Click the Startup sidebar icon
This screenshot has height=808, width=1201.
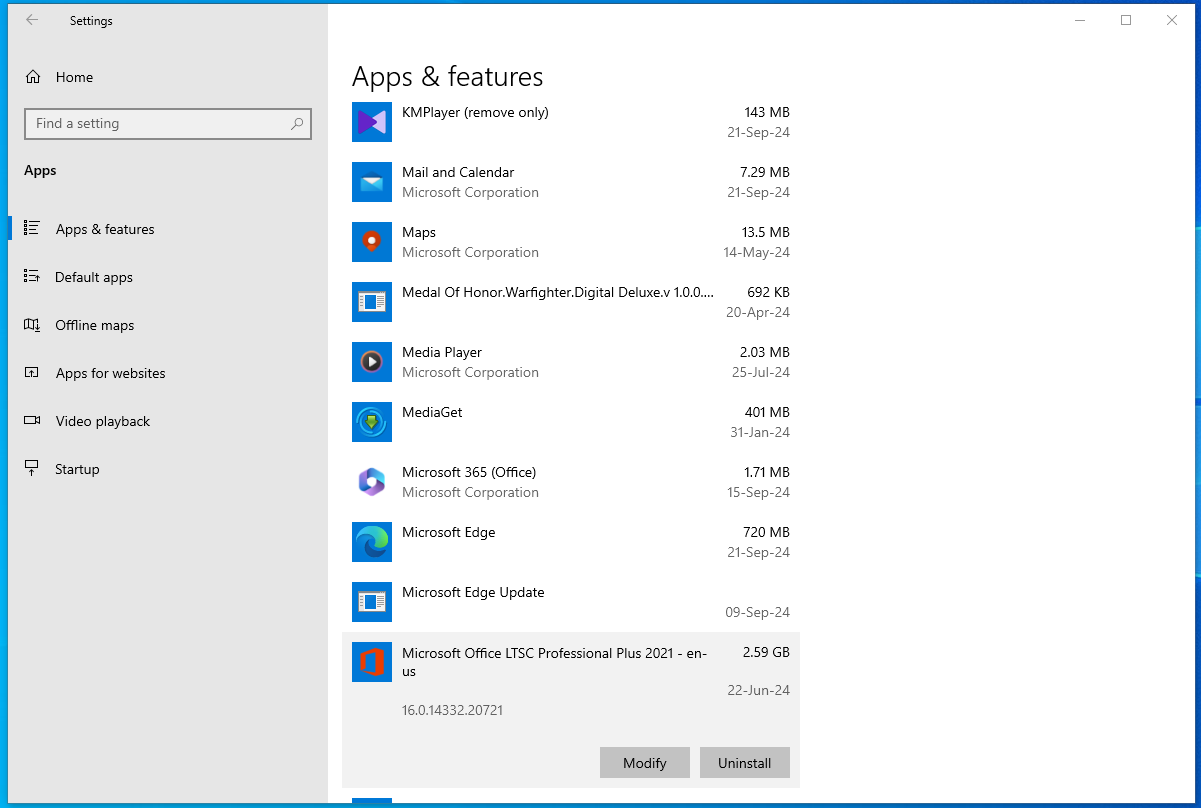(32, 469)
